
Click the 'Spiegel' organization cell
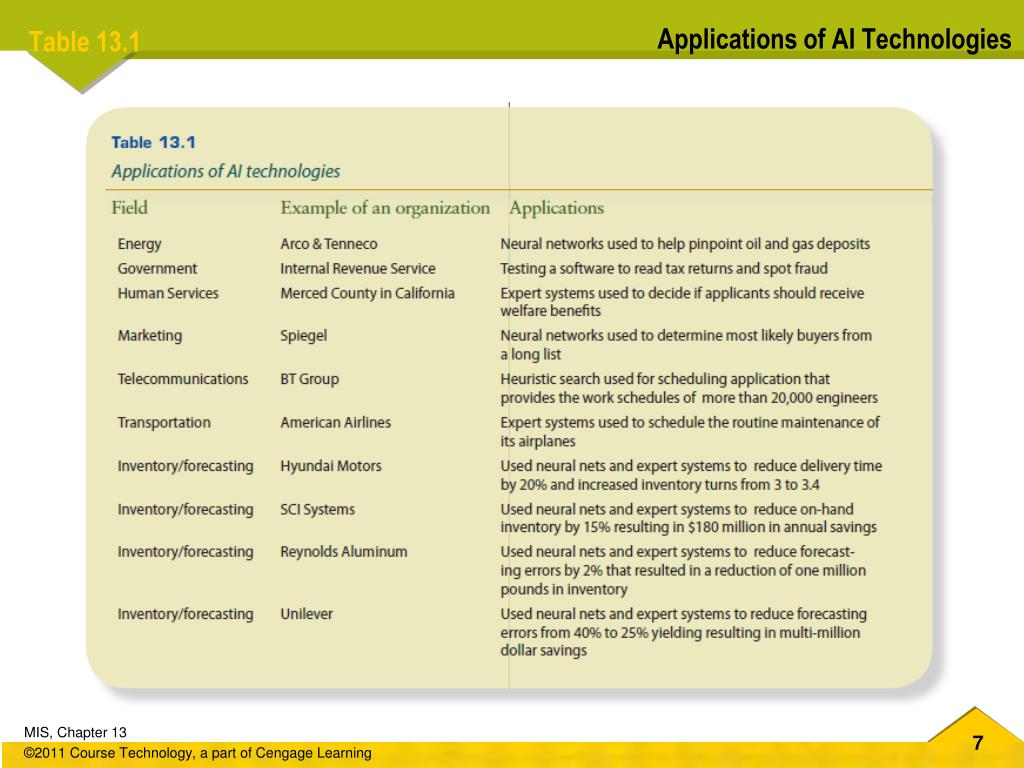coord(304,336)
